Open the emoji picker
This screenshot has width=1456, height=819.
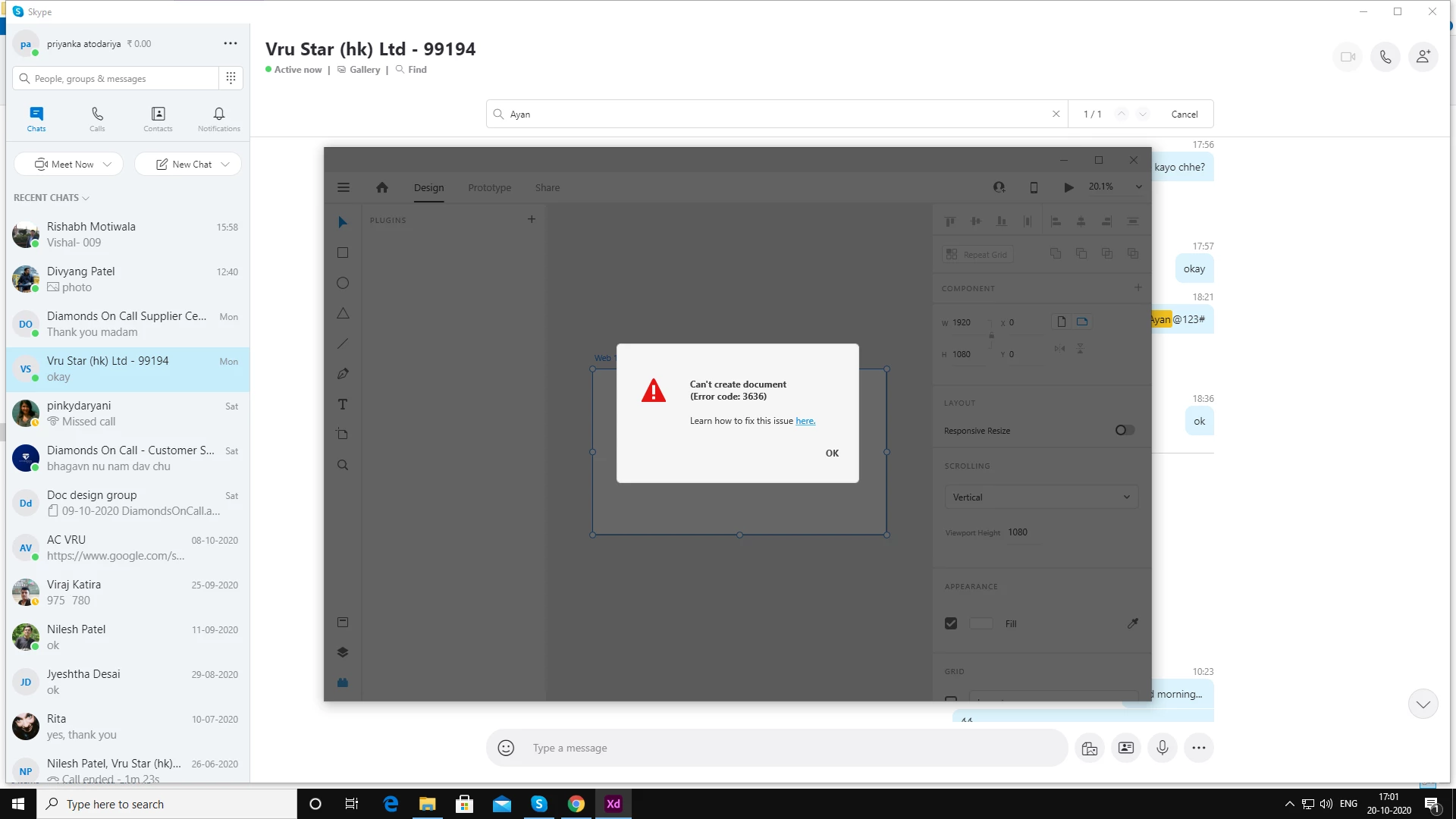506,748
